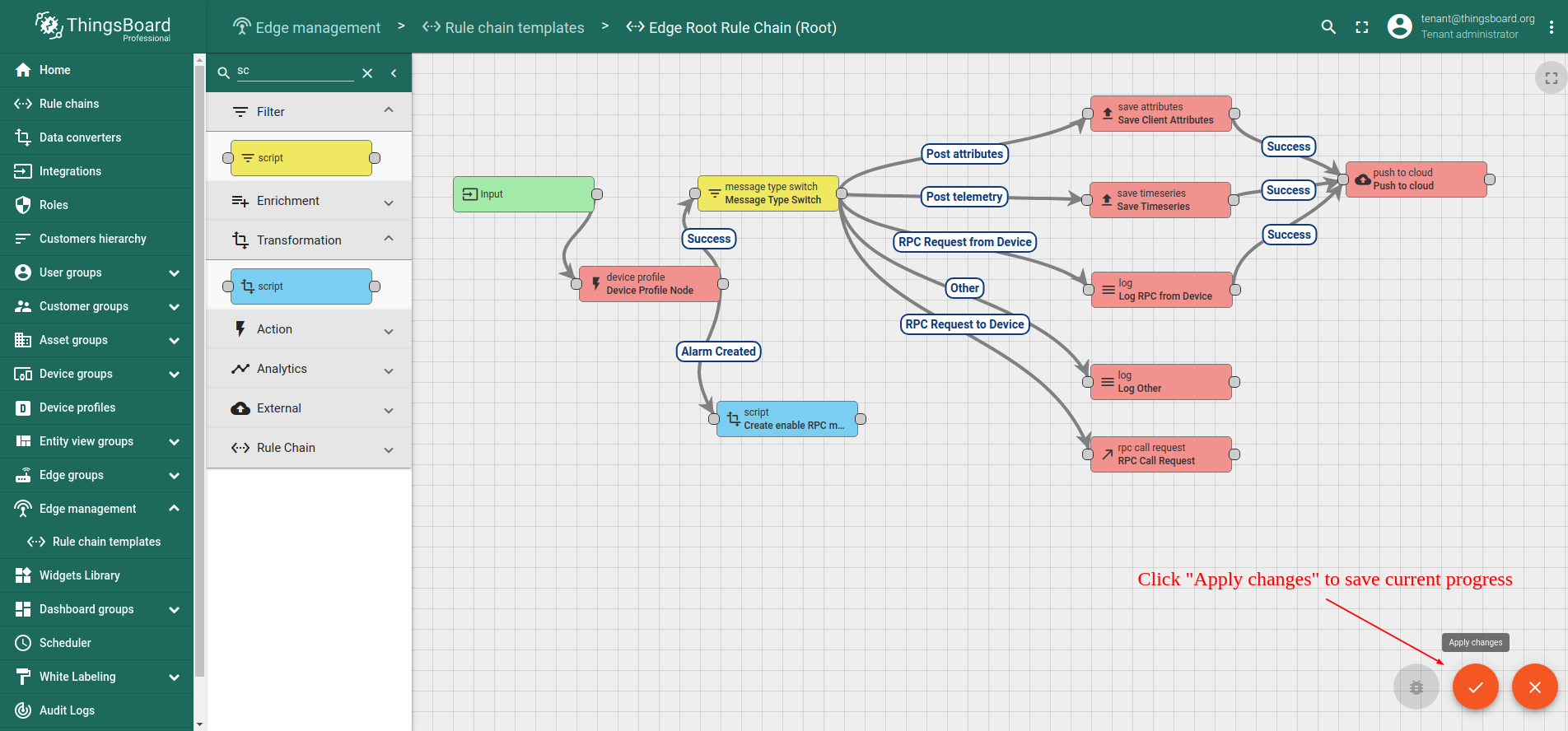This screenshot has width=1568, height=731.
Task: Select the Push to cloud node
Action: [x=1416, y=179]
